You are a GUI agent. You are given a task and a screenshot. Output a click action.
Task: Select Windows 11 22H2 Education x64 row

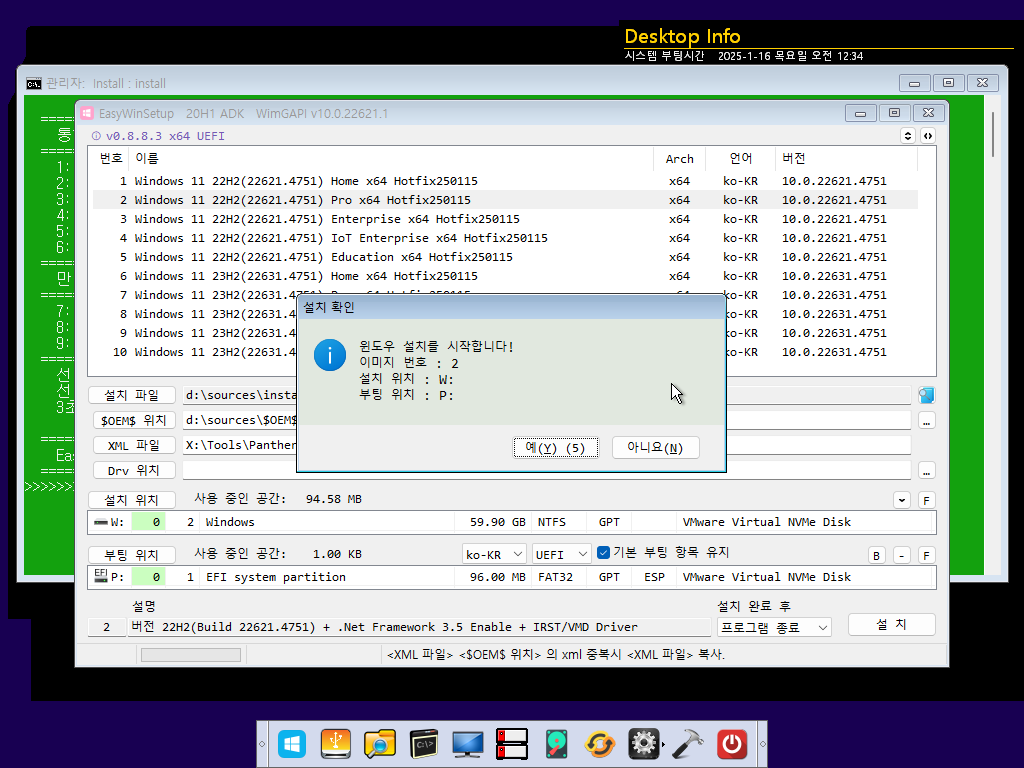tap(505, 257)
